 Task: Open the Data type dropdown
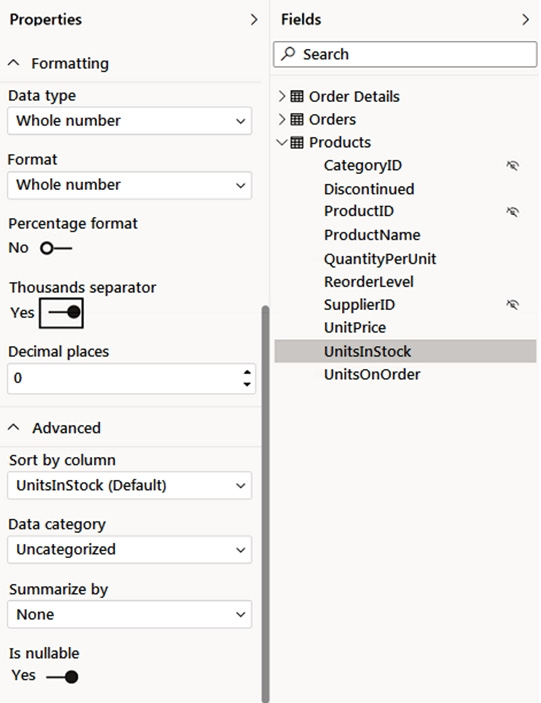[x=130, y=121]
